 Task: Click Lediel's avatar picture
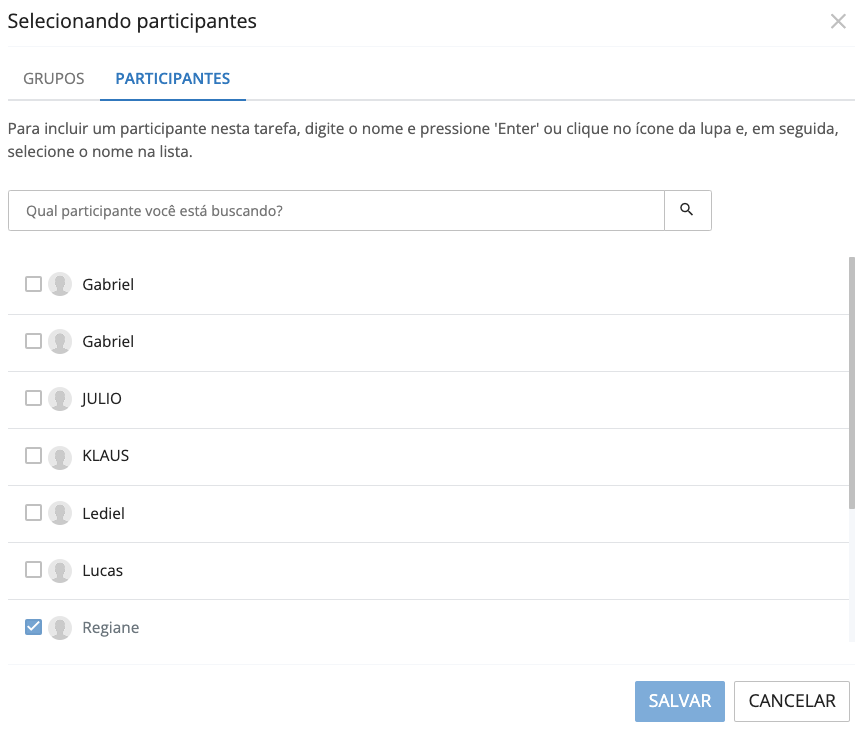tap(60, 513)
